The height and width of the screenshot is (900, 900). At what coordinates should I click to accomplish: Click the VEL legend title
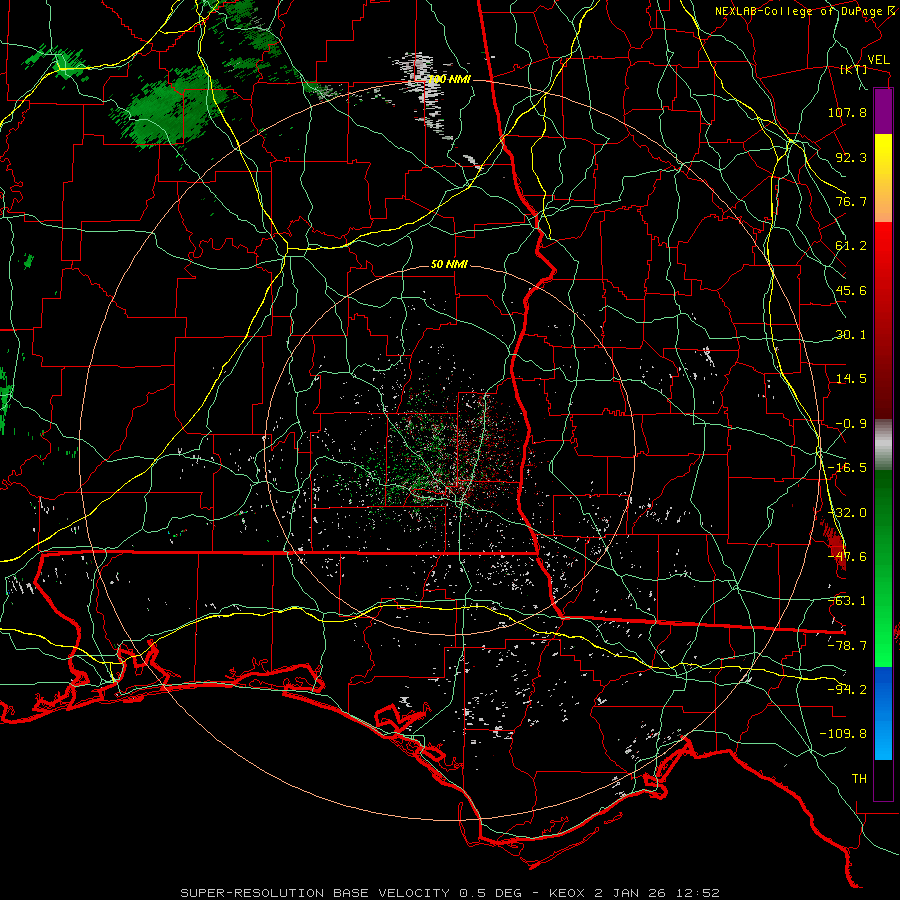pos(878,60)
